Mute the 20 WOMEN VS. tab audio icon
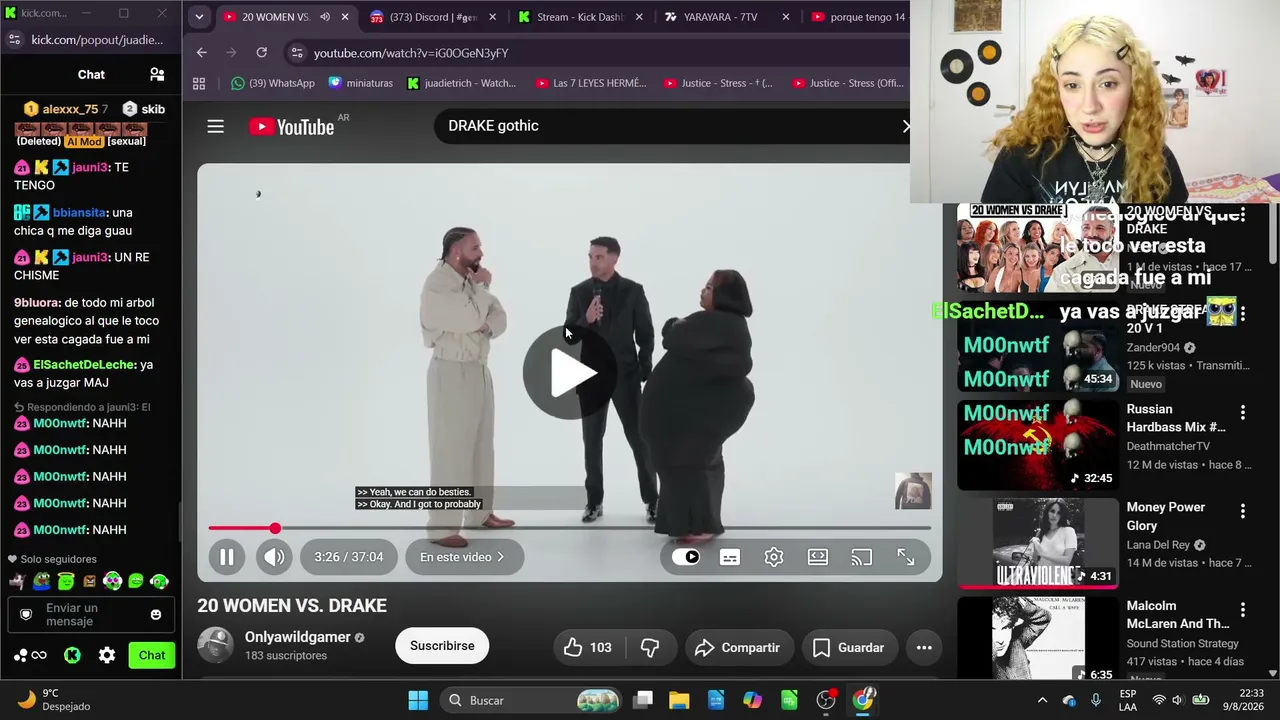 click(x=325, y=17)
